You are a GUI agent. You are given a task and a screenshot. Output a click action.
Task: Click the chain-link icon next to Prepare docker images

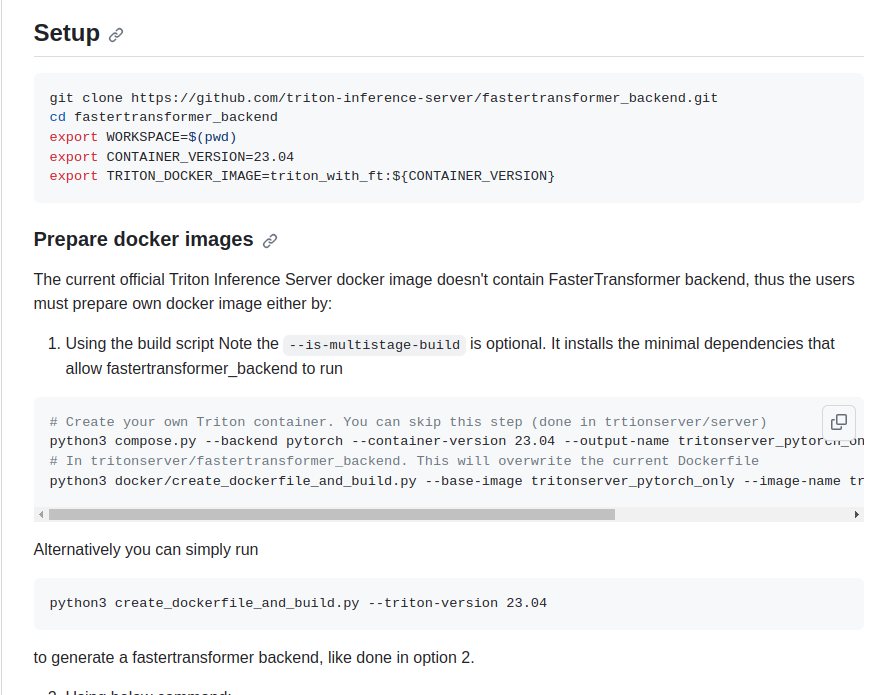click(269, 240)
